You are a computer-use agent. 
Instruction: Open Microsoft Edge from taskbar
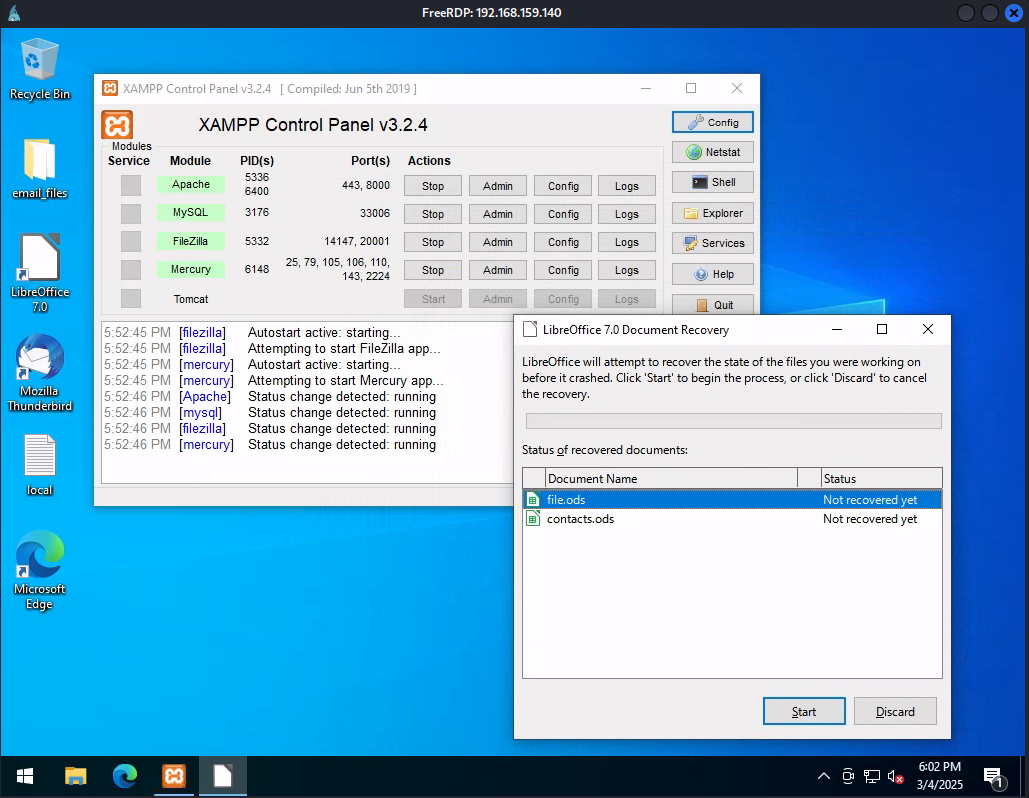coord(125,777)
